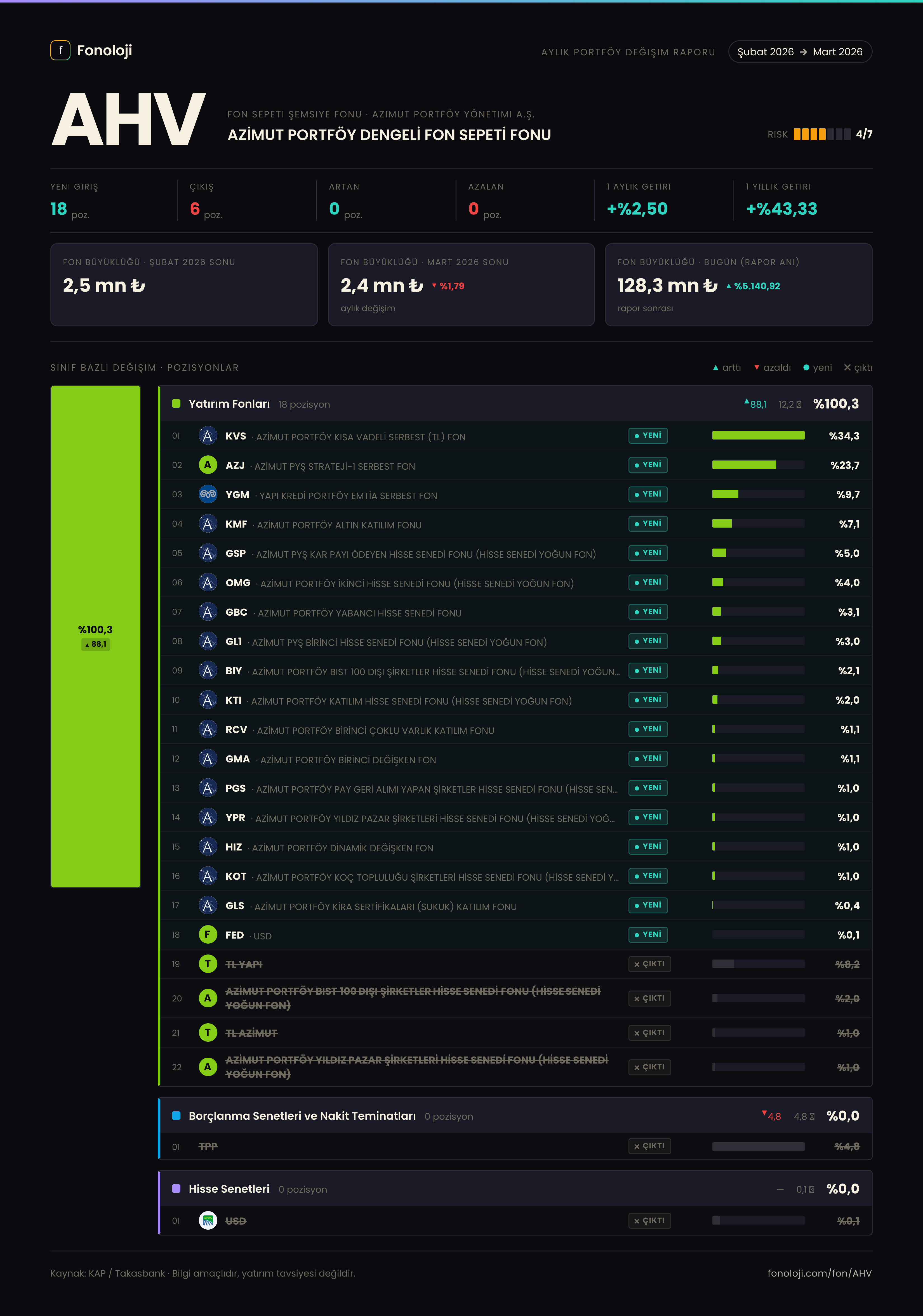Select the KTI fund logo icon
Viewport: 923px width, 1316px height.
[208, 700]
